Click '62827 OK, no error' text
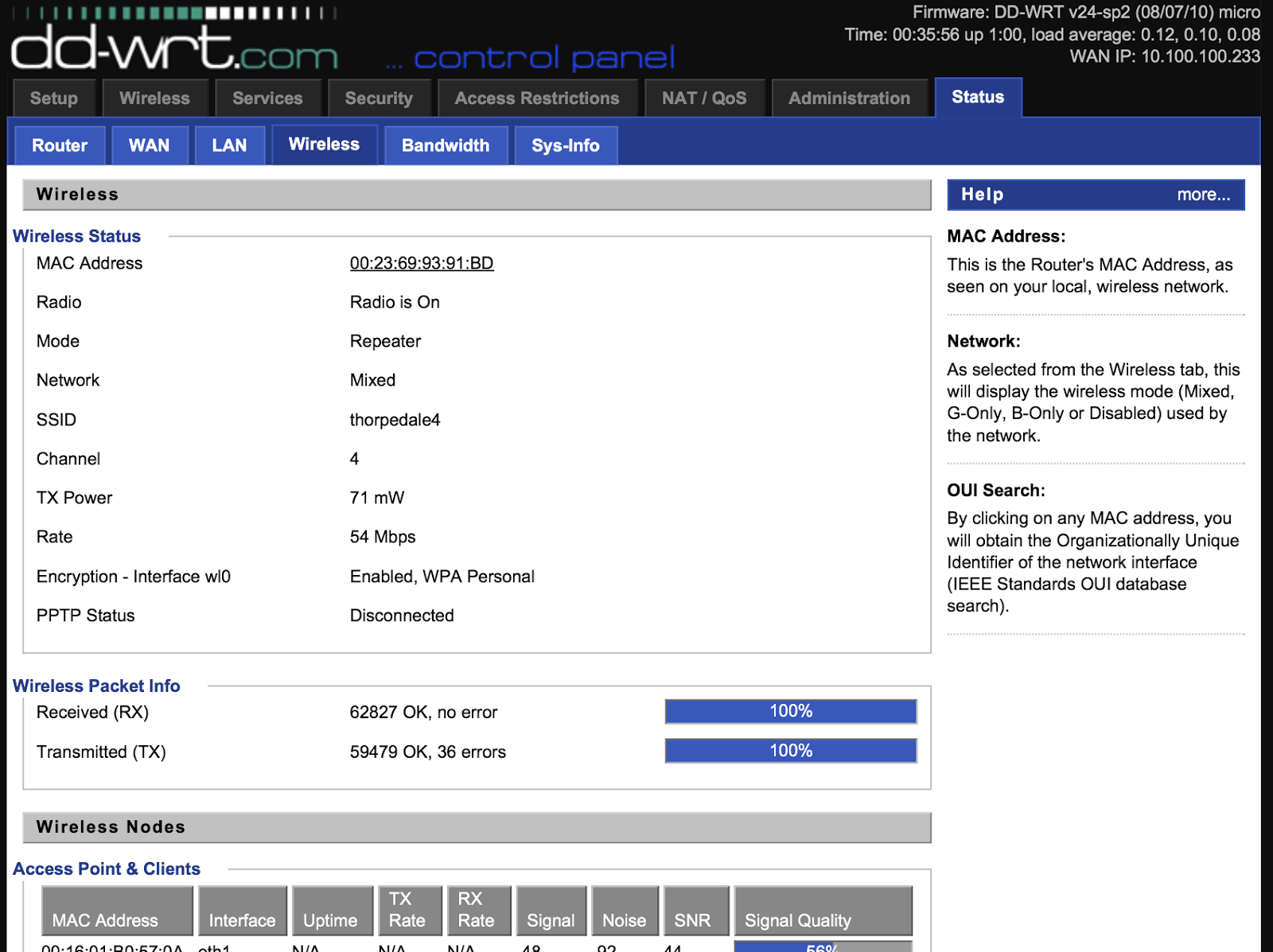 [x=423, y=713]
